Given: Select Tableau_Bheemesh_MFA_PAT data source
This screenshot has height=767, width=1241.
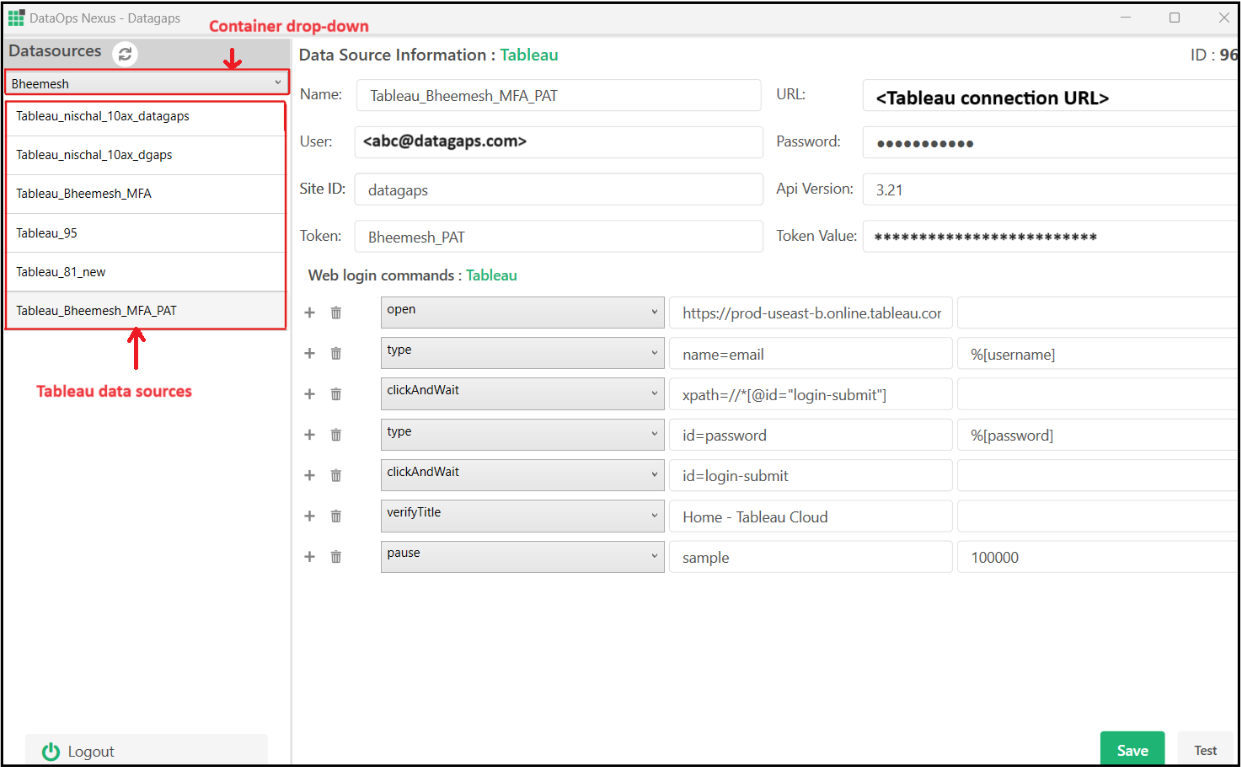Looking at the screenshot, I should [145, 311].
